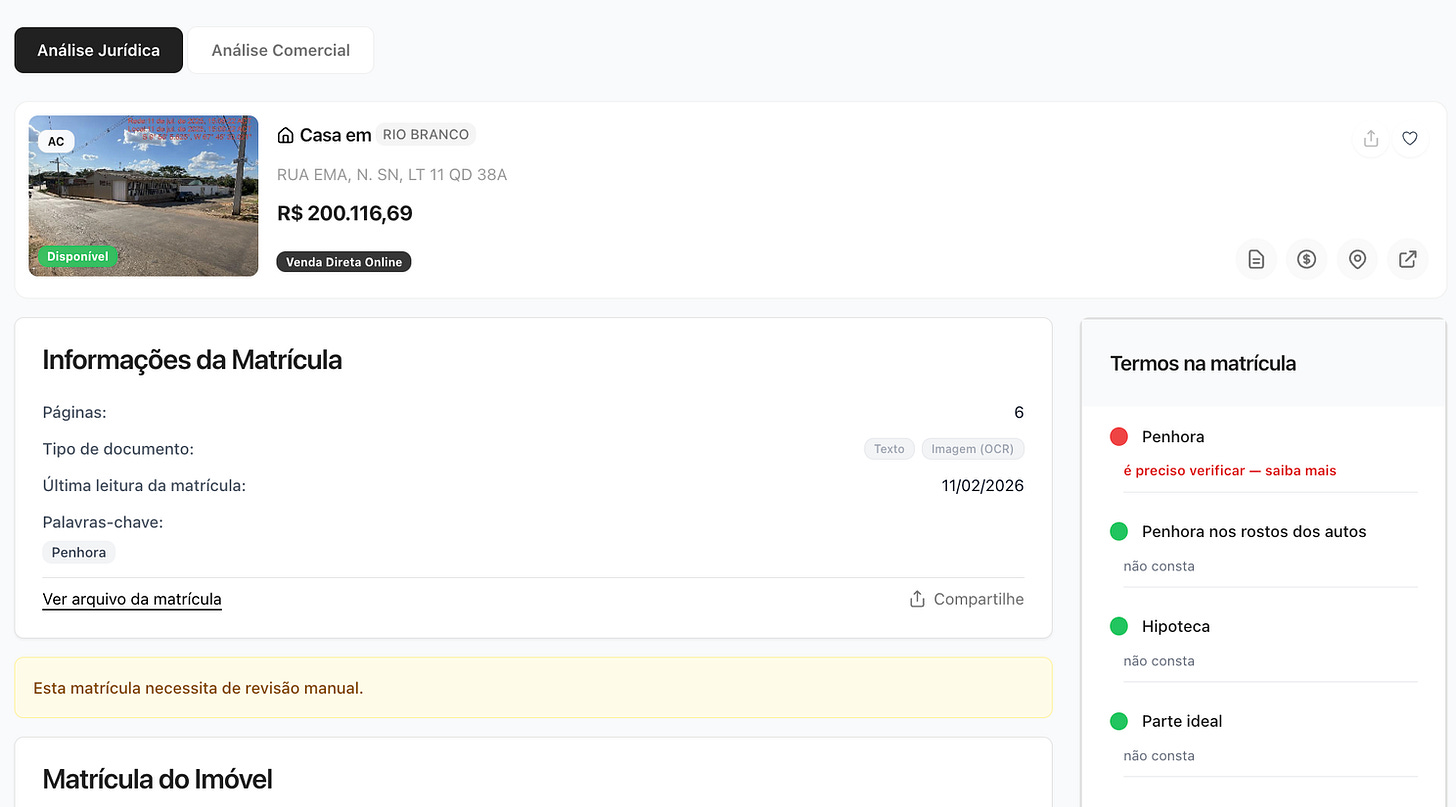Image resolution: width=1456 pixels, height=807 pixels.
Task: Open the external link icon button
Action: point(1407,259)
